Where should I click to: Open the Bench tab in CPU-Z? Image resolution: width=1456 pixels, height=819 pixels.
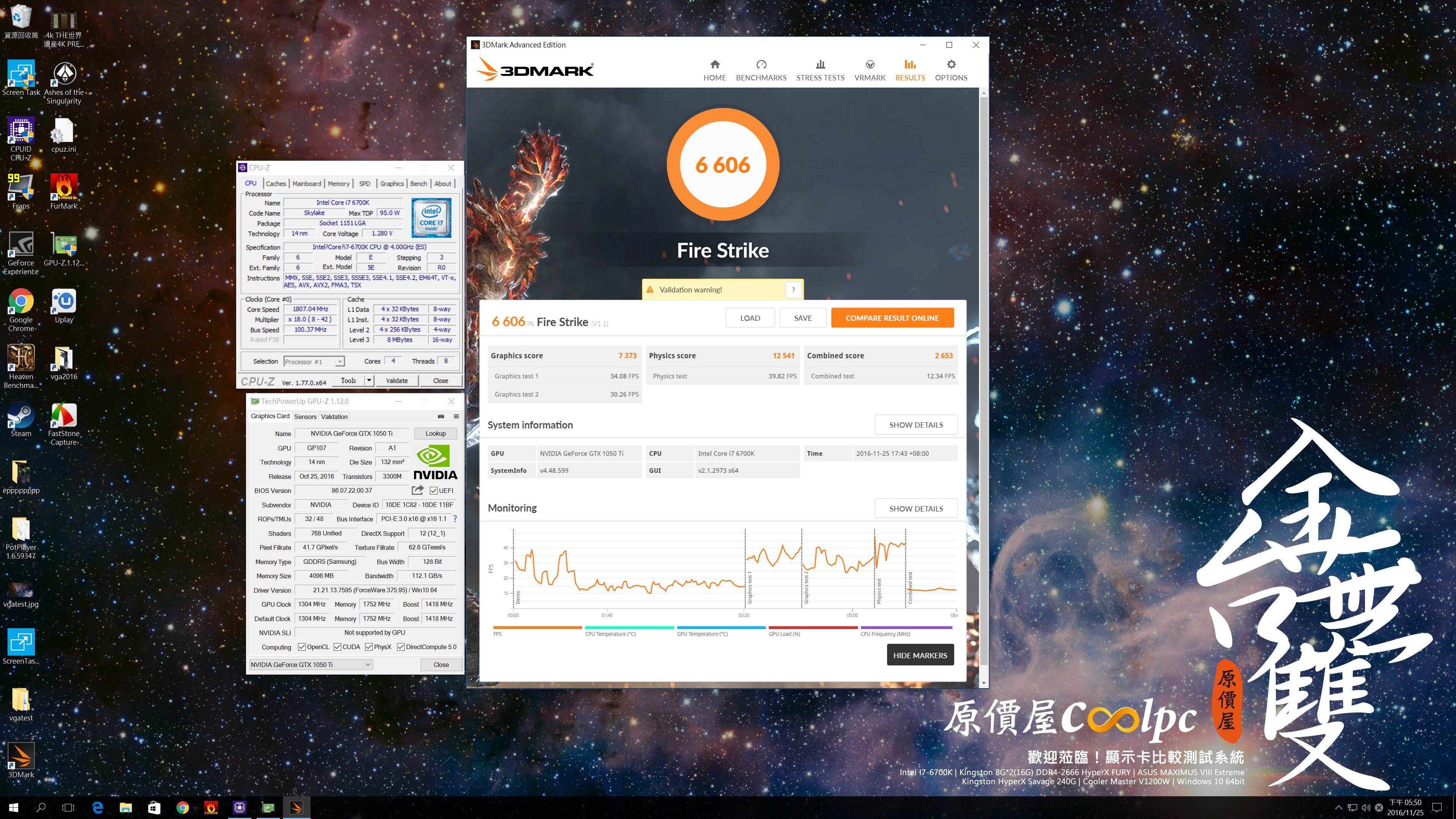click(419, 184)
